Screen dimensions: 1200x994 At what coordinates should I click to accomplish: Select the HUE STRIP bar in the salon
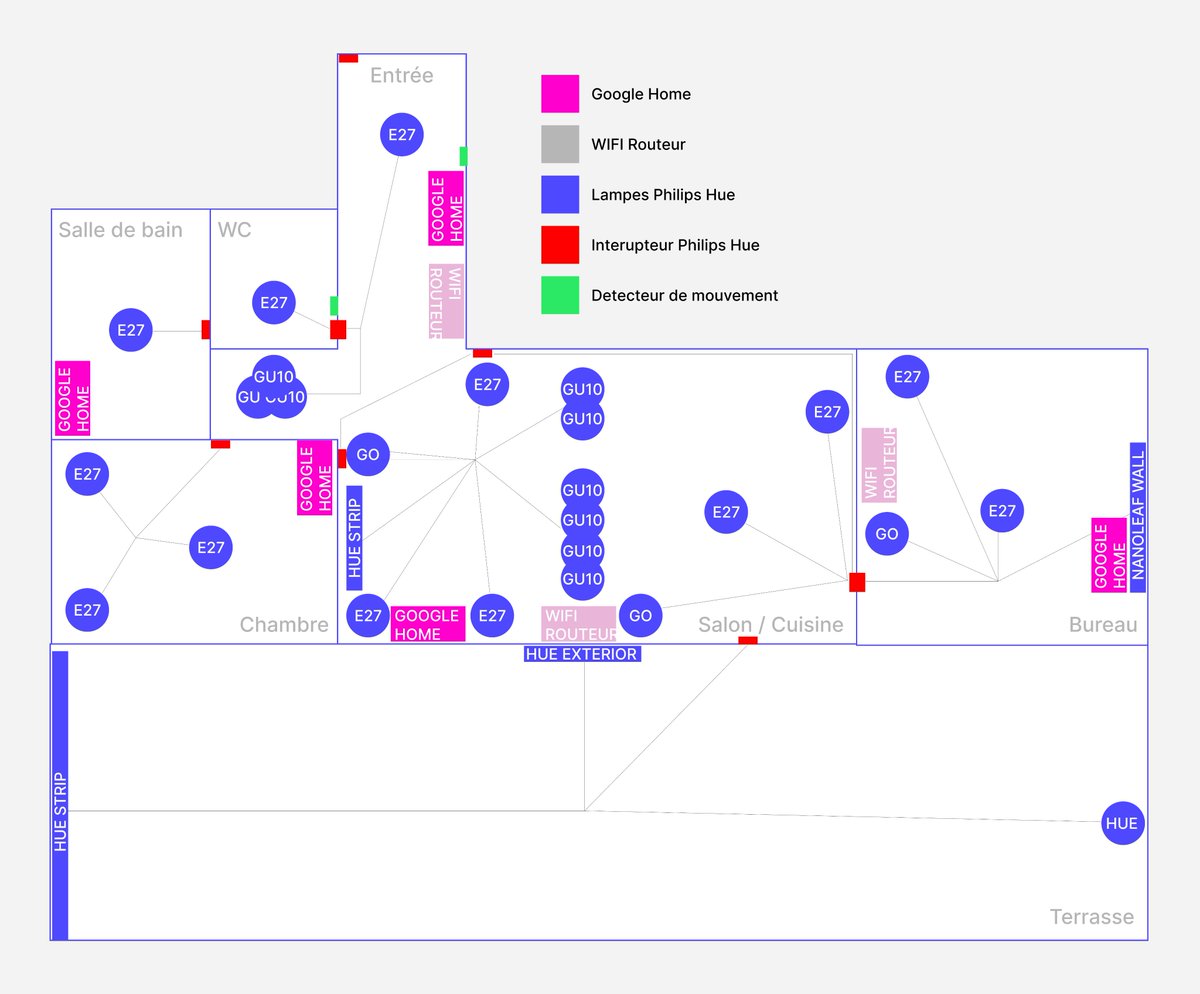pyautogui.click(x=355, y=538)
